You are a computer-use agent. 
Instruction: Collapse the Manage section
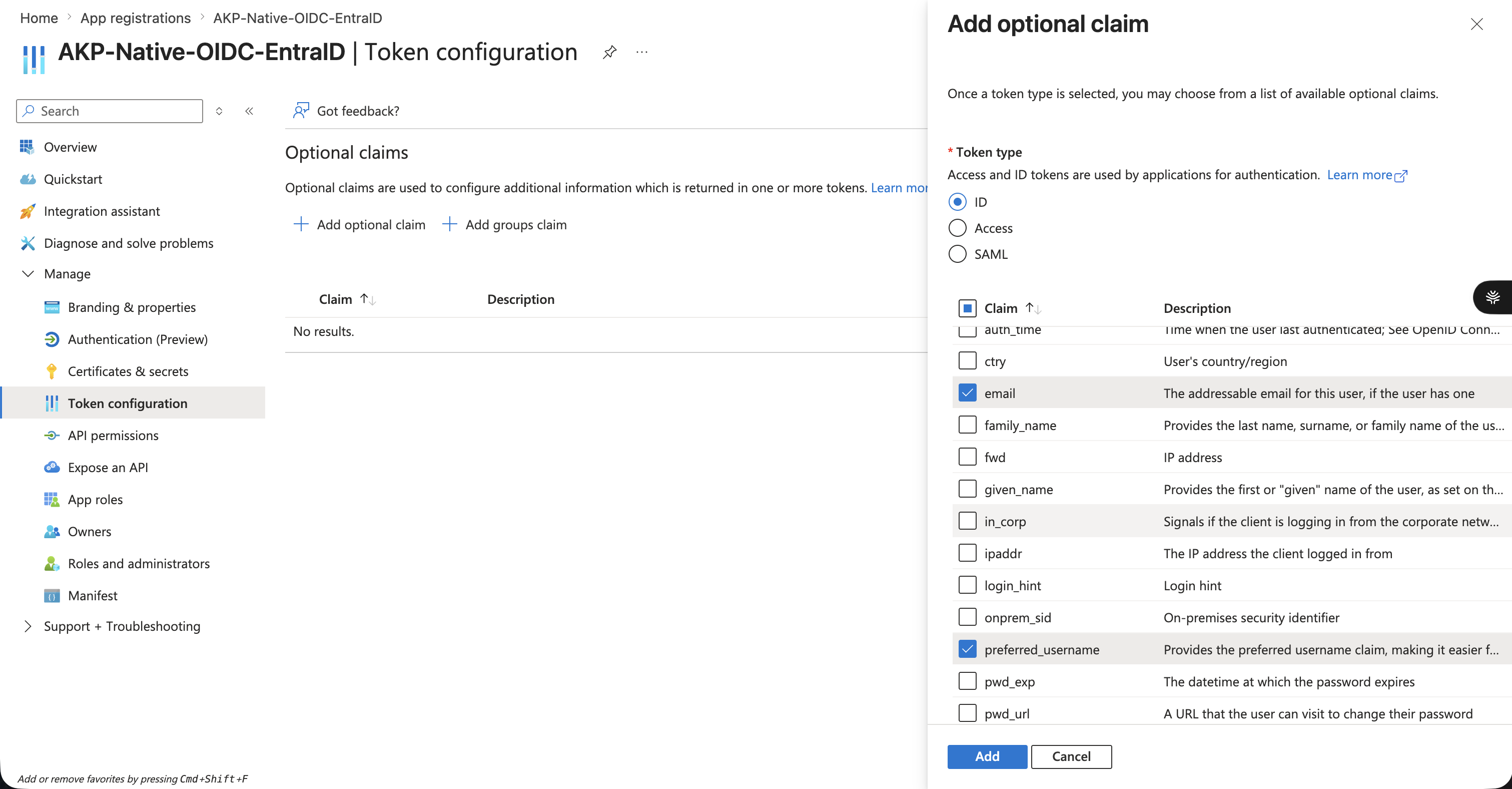[x=28, y=274]
